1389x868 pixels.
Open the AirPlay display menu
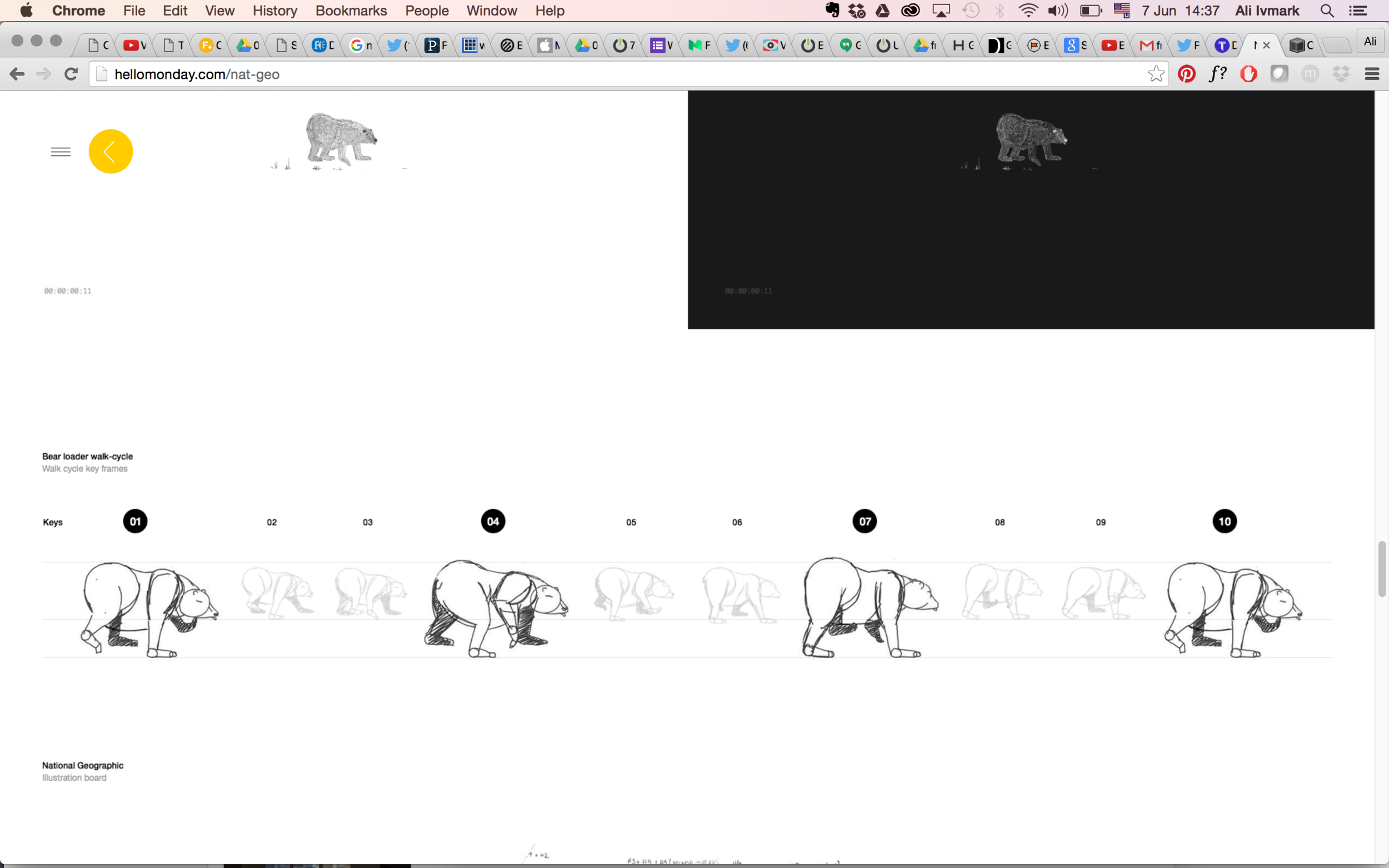tap(941, 11)
